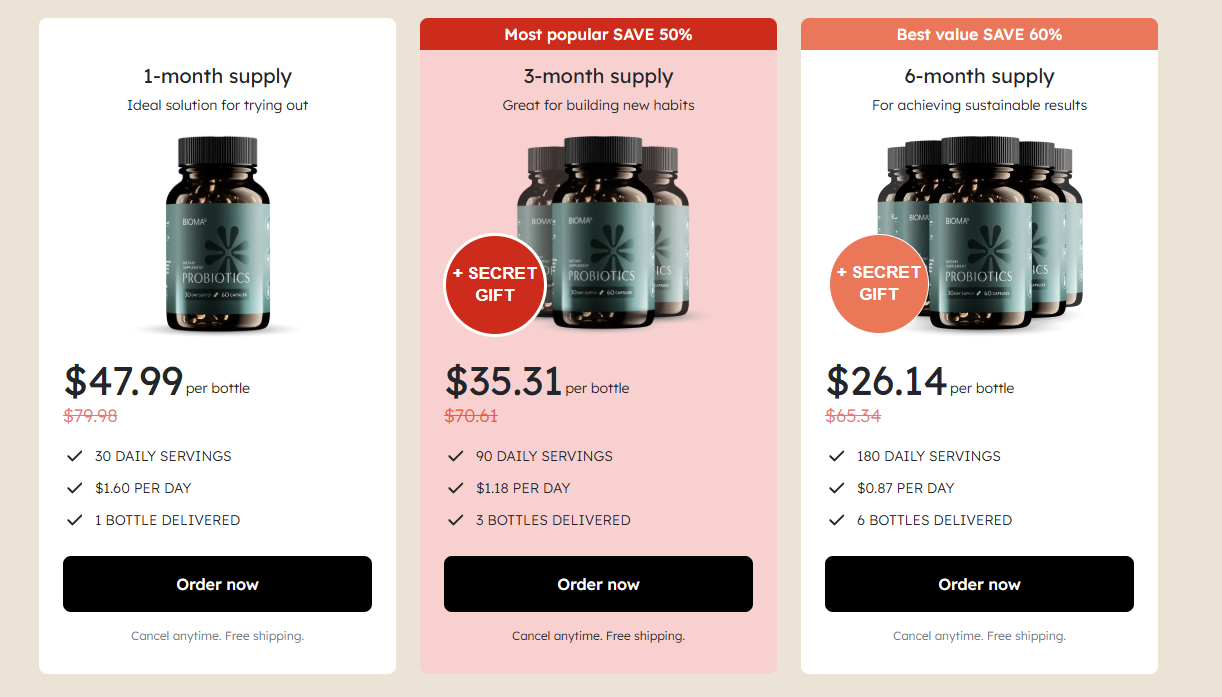Click Order now for 3-month supply
The width and height of the screenshot is (1222, 697).
(598, 584)
